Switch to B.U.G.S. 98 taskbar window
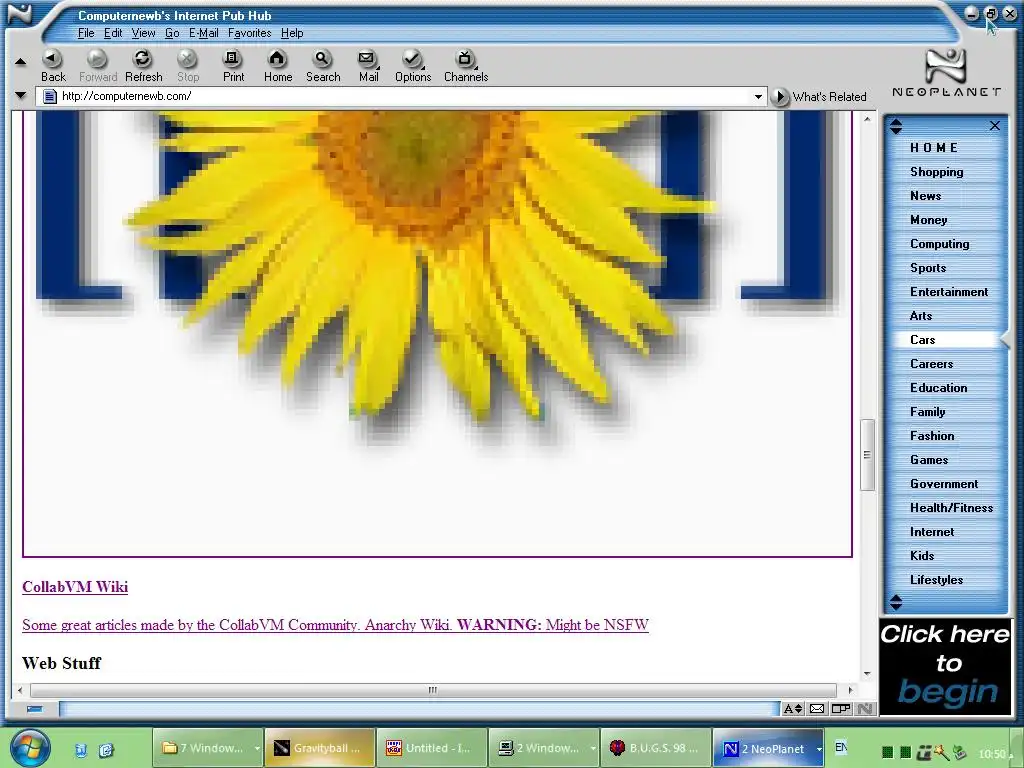Viewport: 1024px width, 768px height. click(x=655, y=748)
